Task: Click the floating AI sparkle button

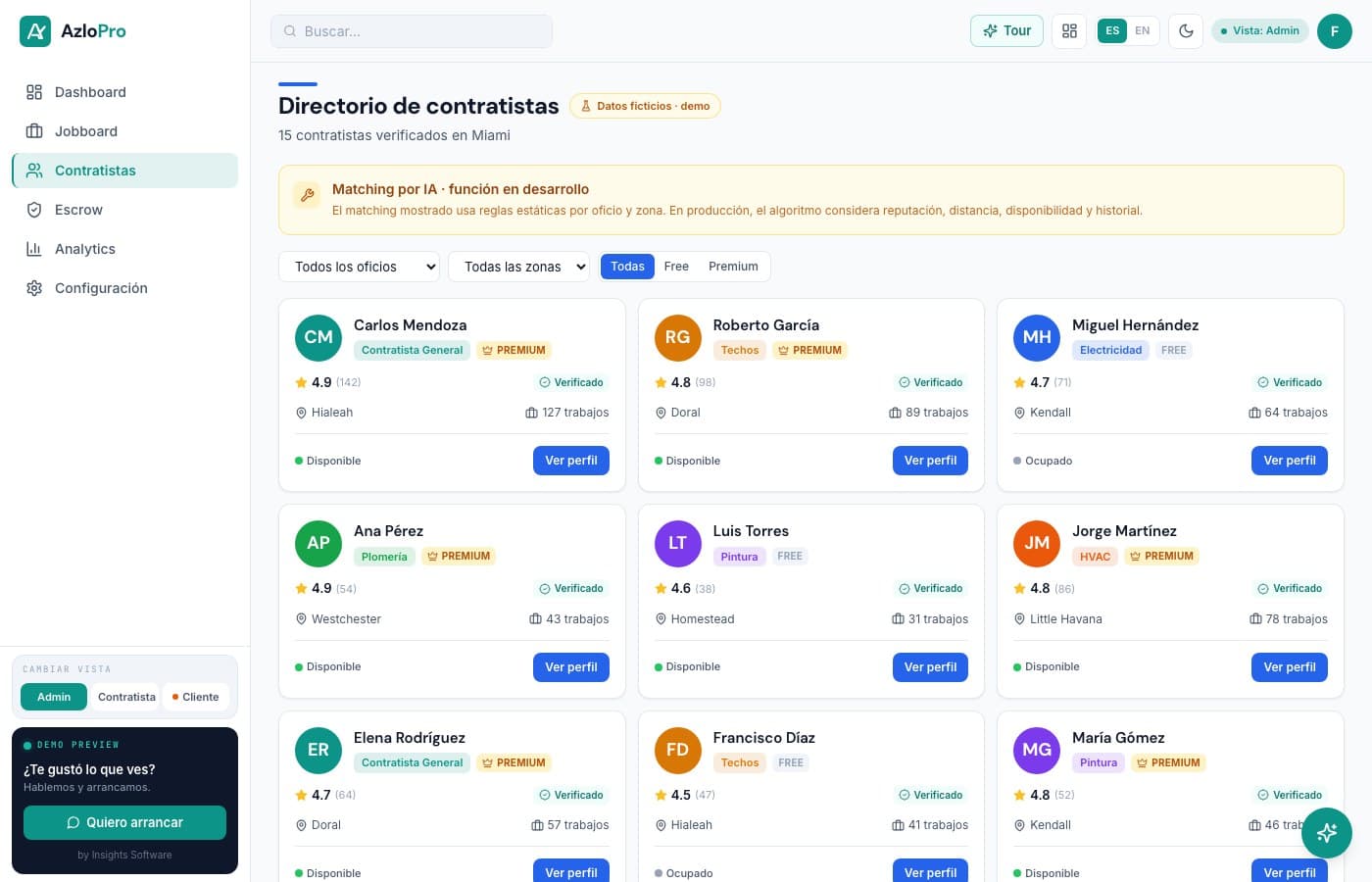Action: click(x=1327, y=833)
